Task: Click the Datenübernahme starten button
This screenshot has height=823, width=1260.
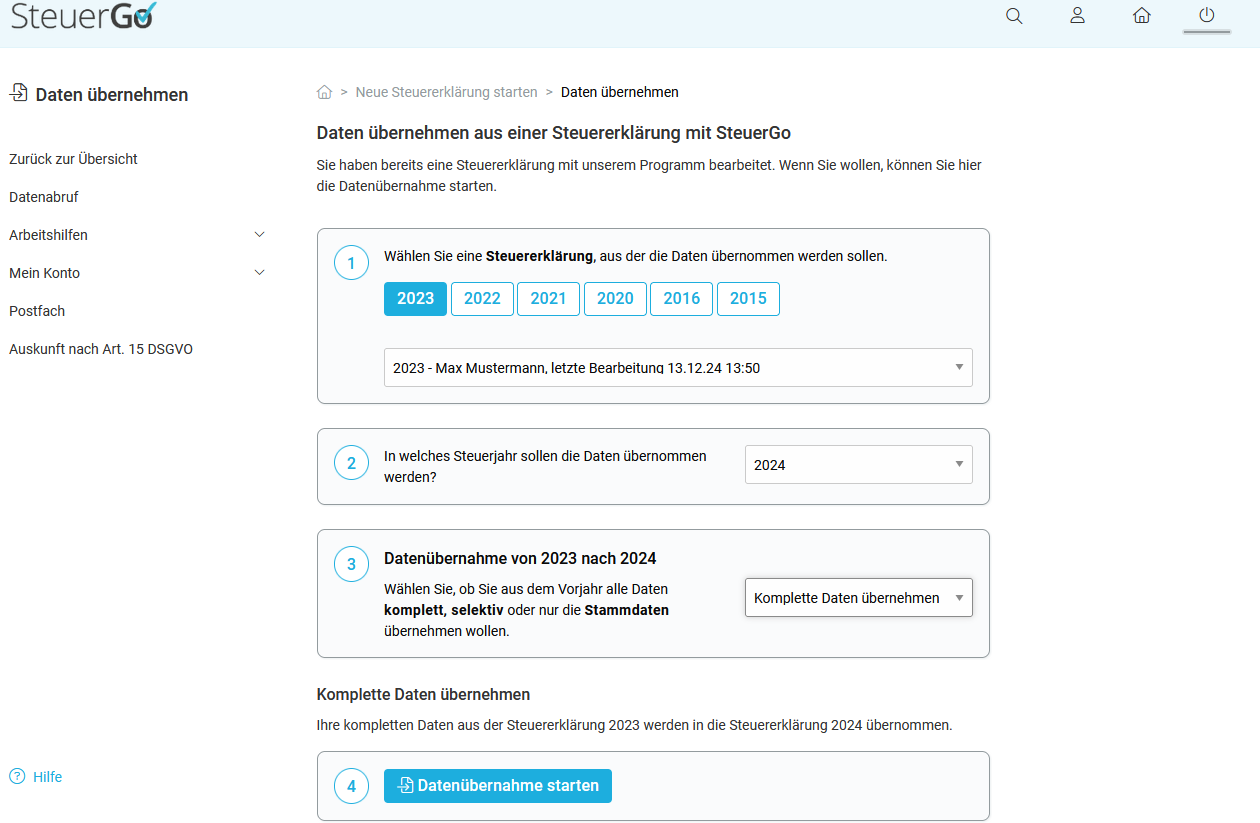Action: pos(498,786)
